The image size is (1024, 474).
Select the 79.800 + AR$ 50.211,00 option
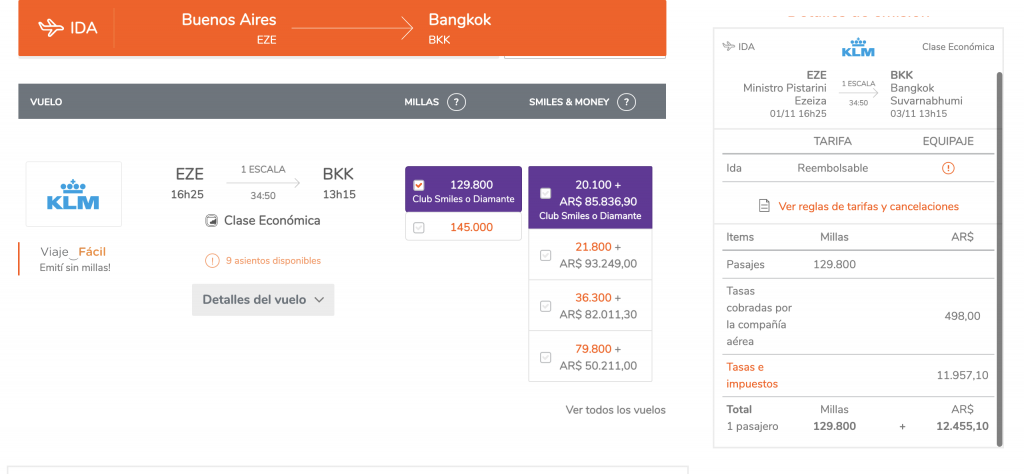pos(545,357)
